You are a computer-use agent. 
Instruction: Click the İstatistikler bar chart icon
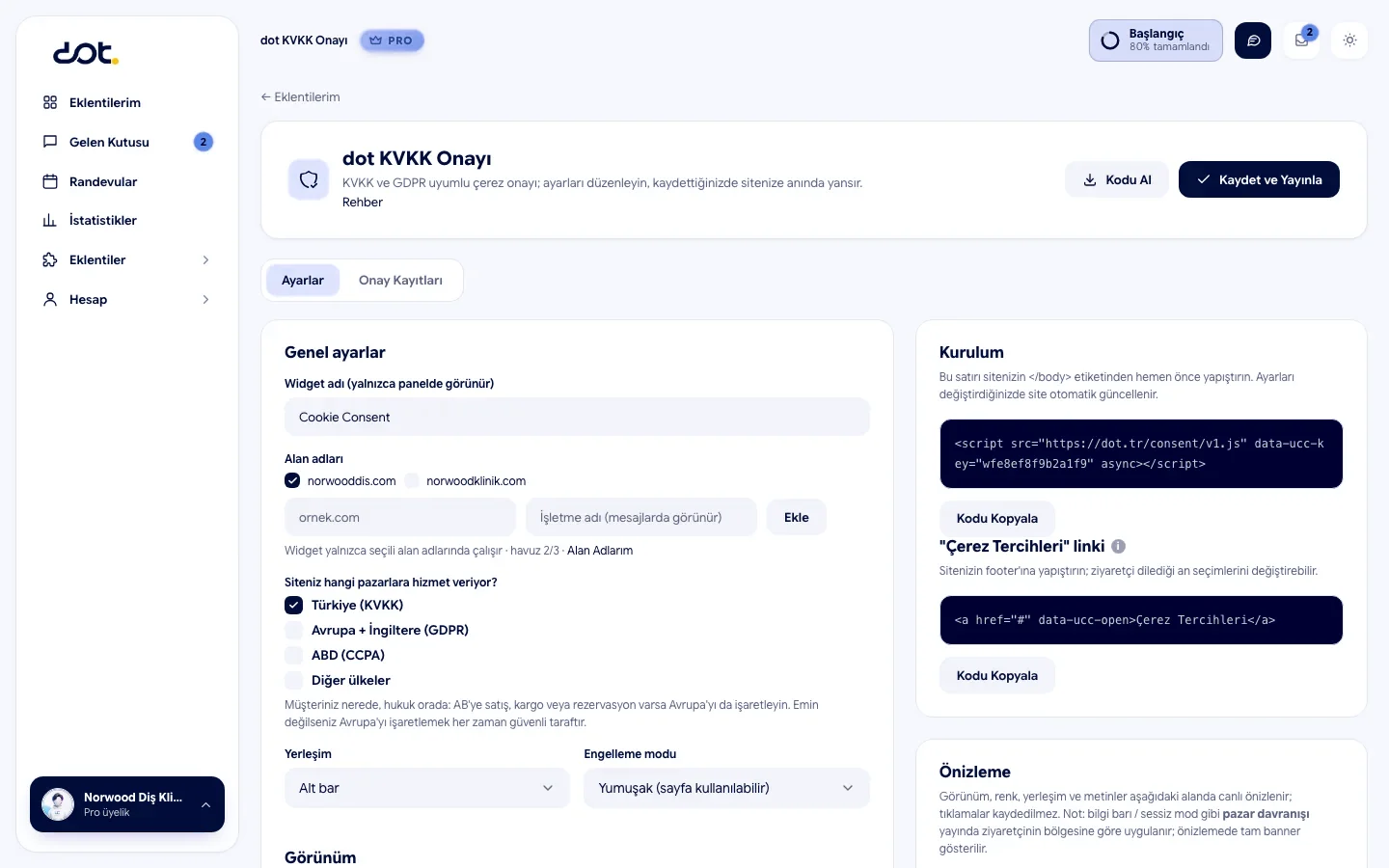[50, 220]
